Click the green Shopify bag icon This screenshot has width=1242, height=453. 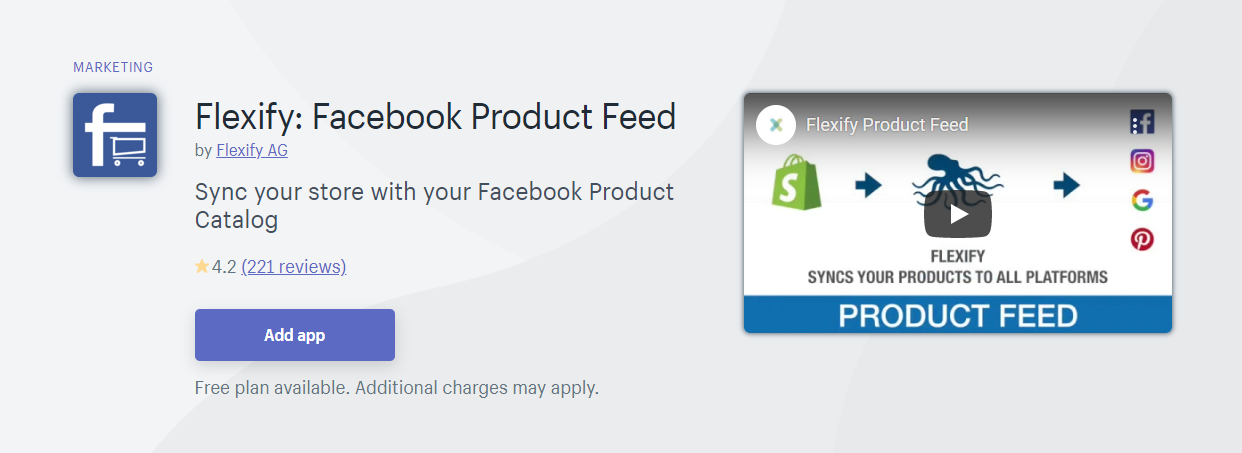796,182
